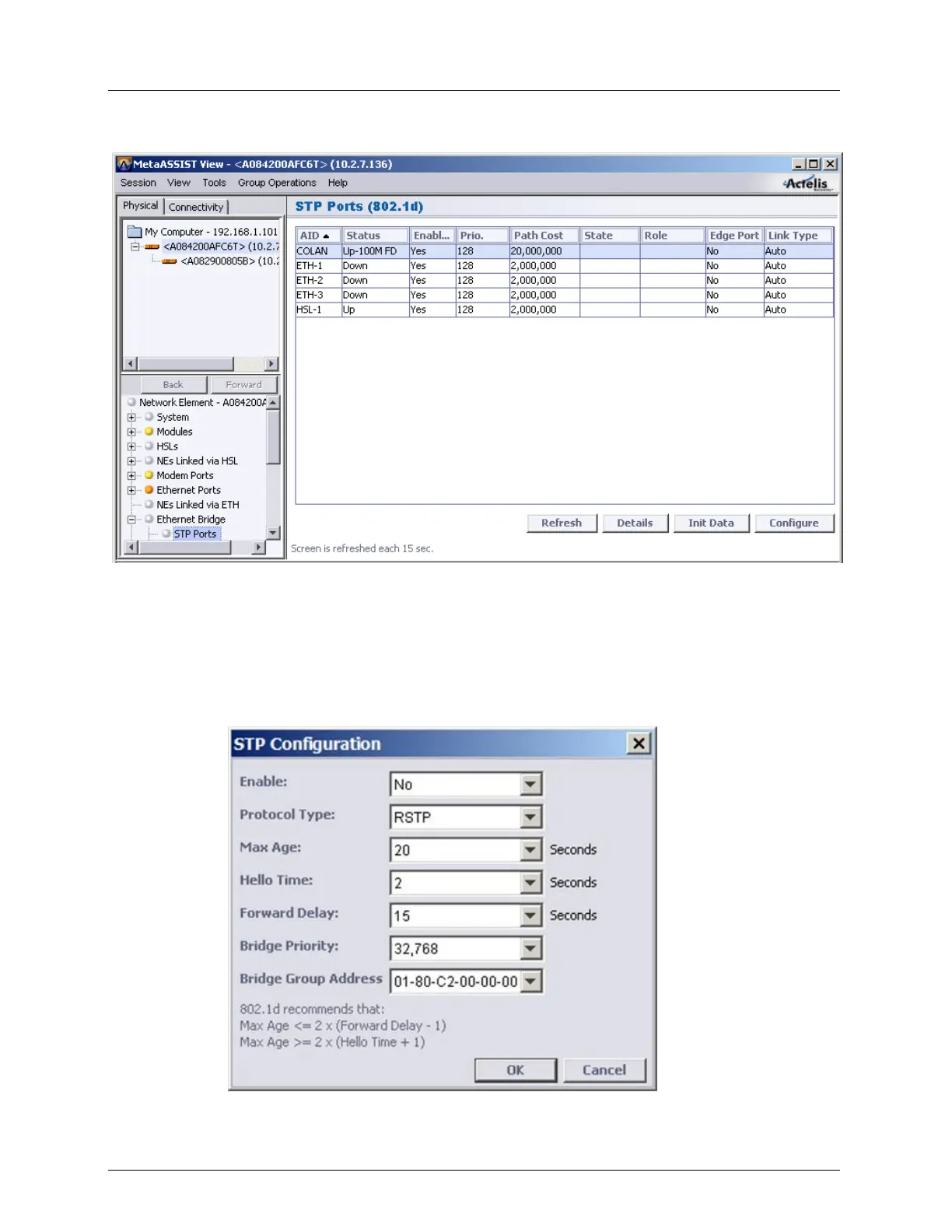
Task: Click the device tree horizontal scrollbar right arrow
Action: [271, 364]
